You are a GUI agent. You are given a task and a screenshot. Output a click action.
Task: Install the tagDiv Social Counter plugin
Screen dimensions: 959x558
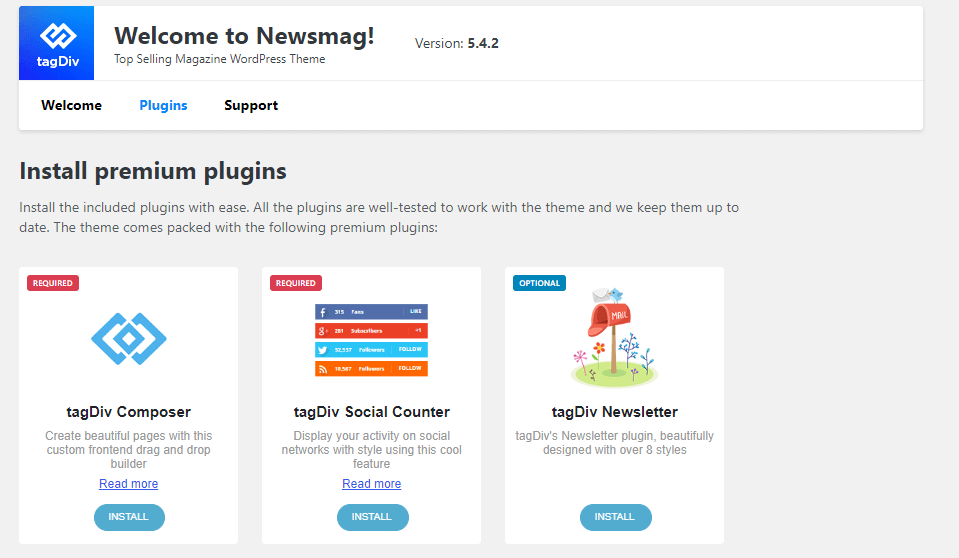[372, 517]
